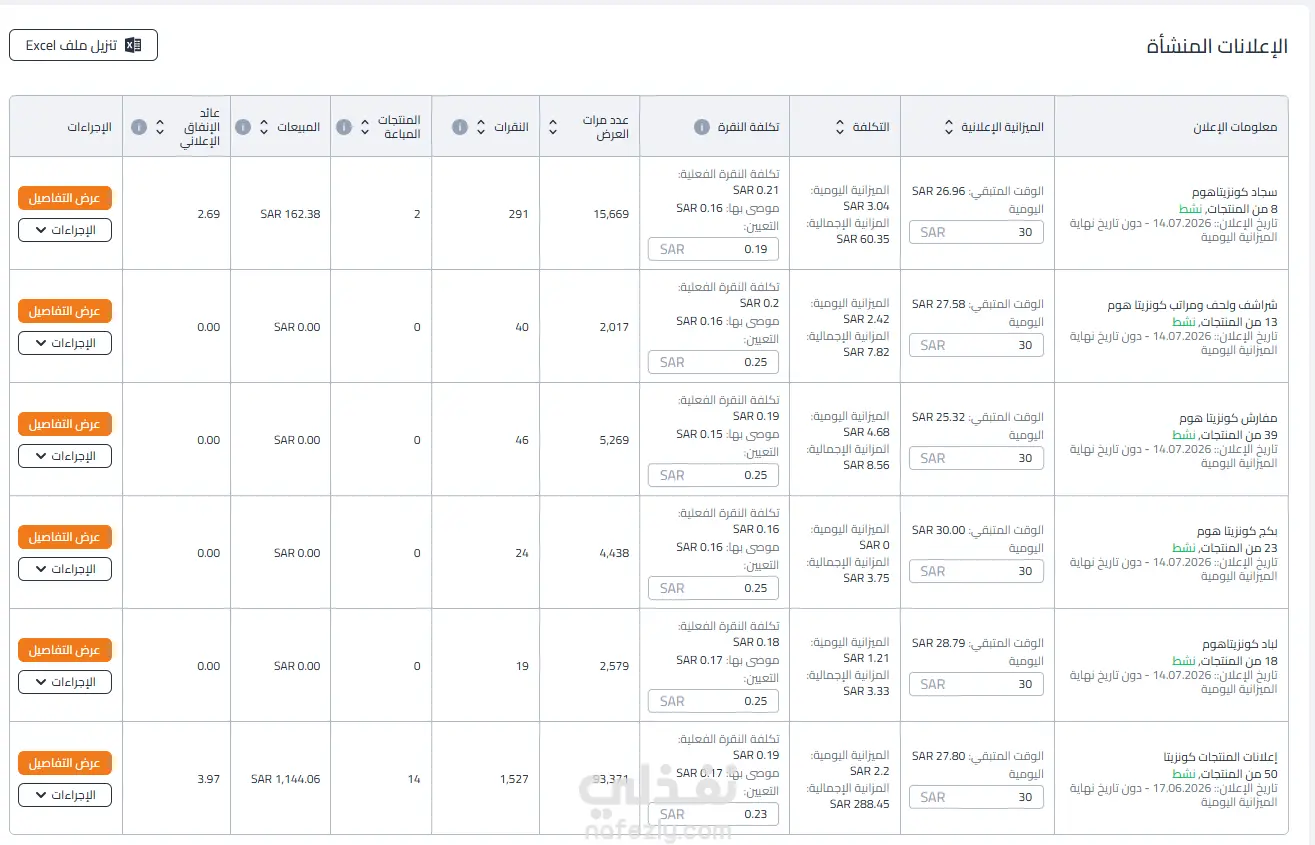Screen dimensions: 1315x845
Task: Edit click bid 0.25 for مفارش كونزيتا هوم
Action: click(713, 475)
